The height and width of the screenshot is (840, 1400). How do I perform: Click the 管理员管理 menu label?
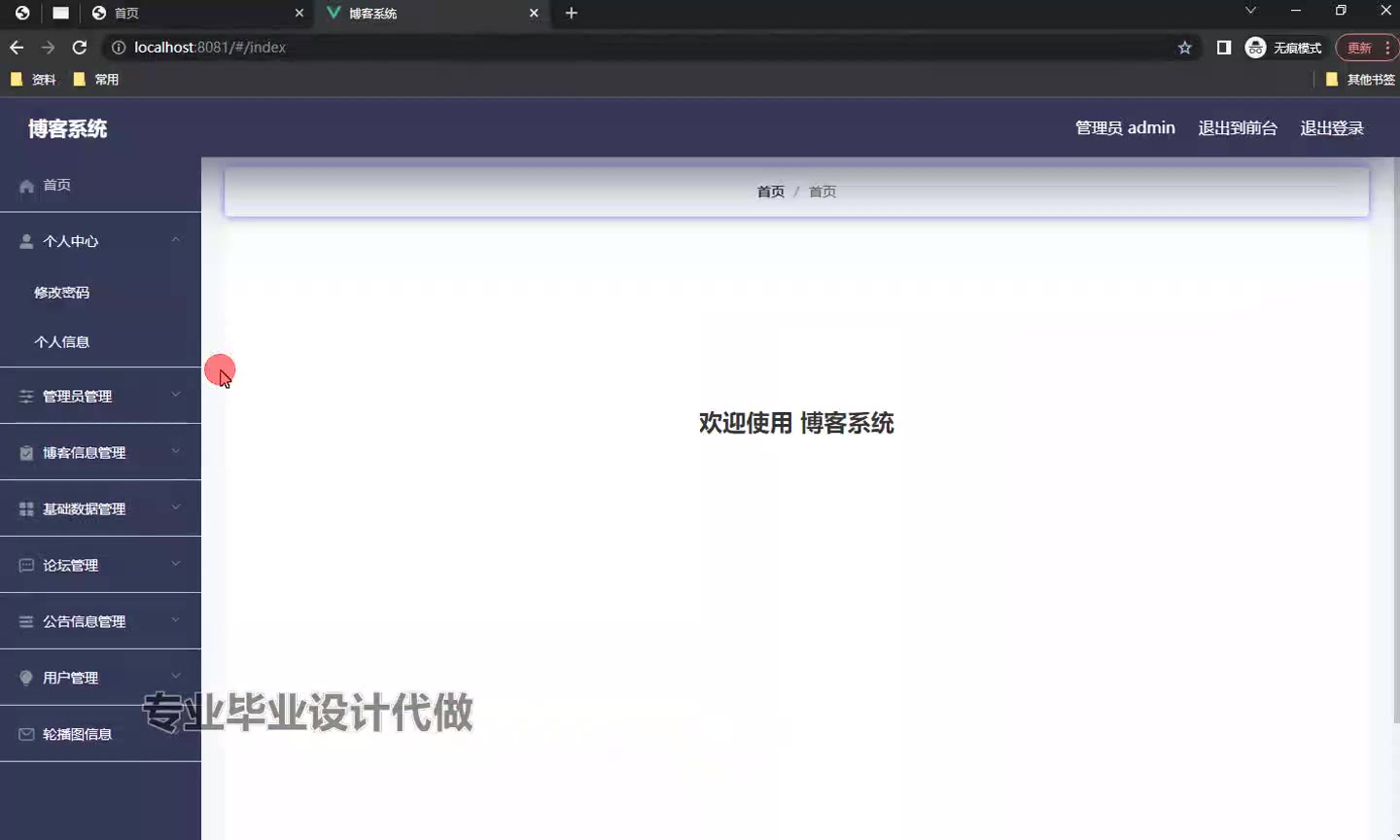tap(77, 397)
